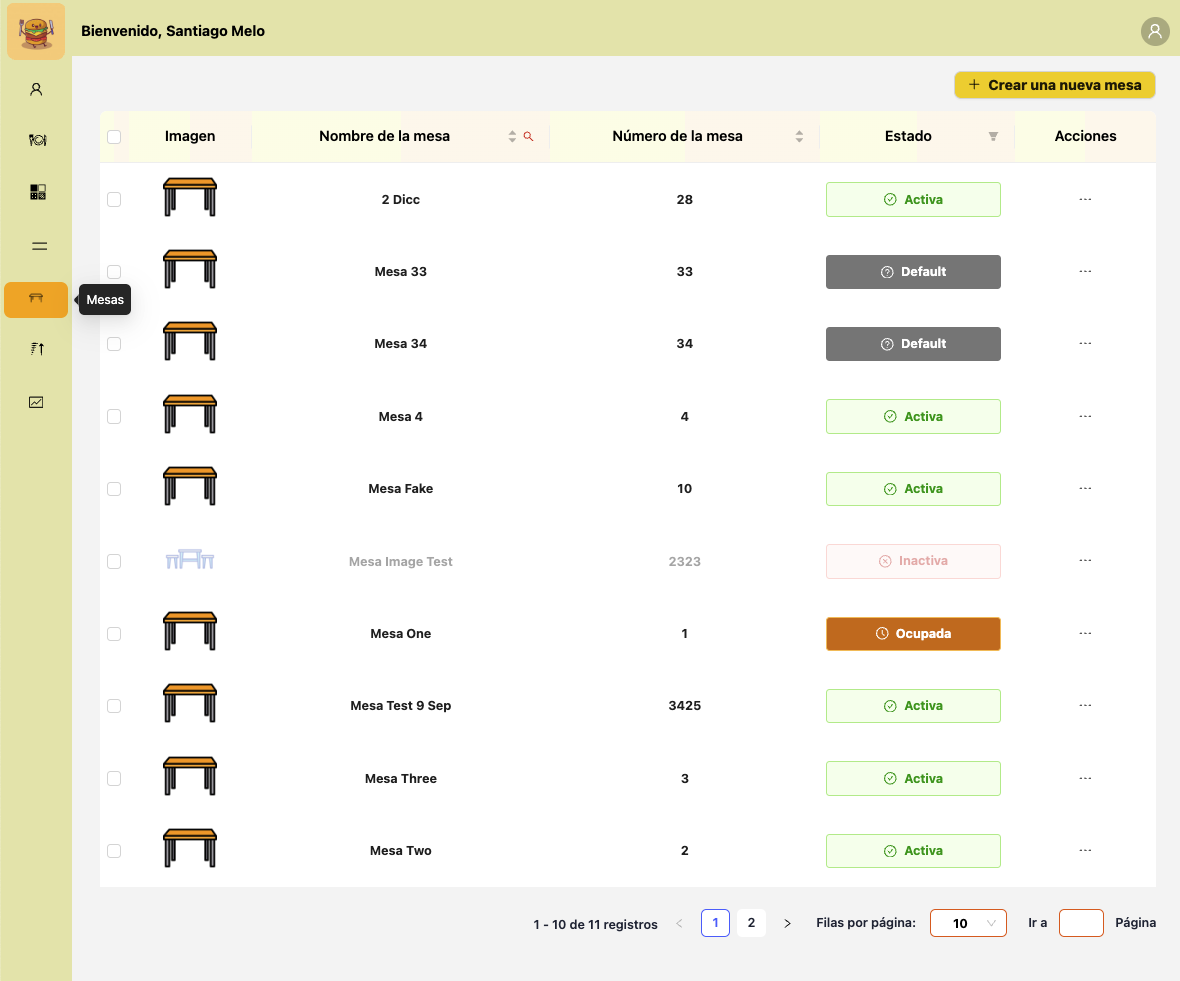
Task: Click the dining plate sidebar icon
Action: click(x=37, y=140)
